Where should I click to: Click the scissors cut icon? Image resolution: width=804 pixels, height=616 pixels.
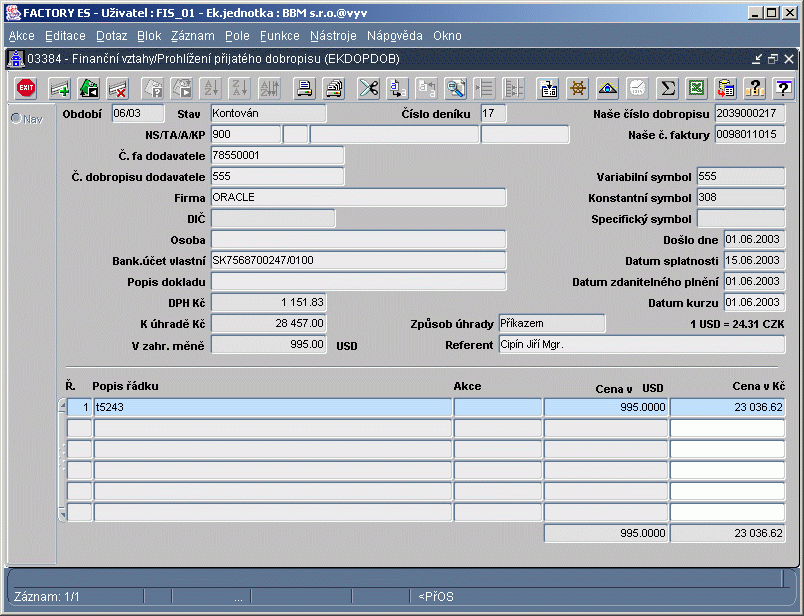point(368,88)
